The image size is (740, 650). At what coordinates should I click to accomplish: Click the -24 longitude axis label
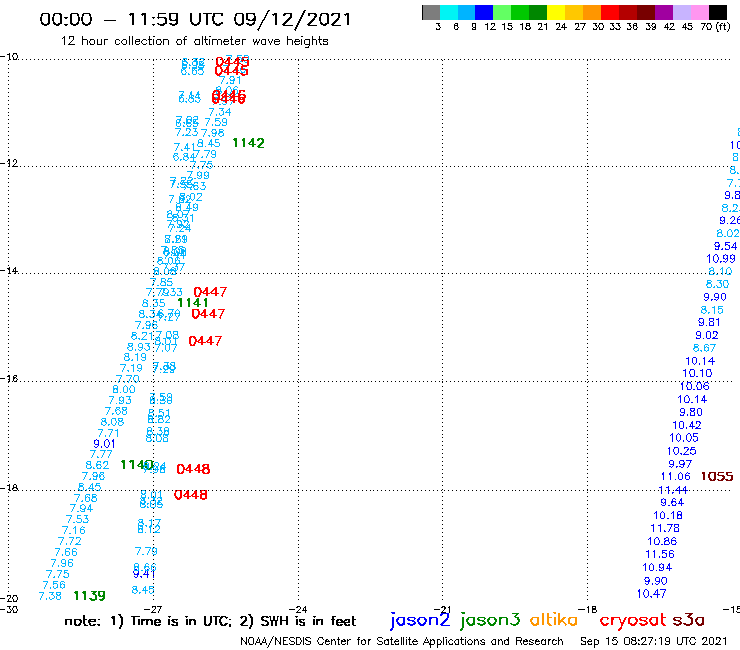(x=298, y=609)
